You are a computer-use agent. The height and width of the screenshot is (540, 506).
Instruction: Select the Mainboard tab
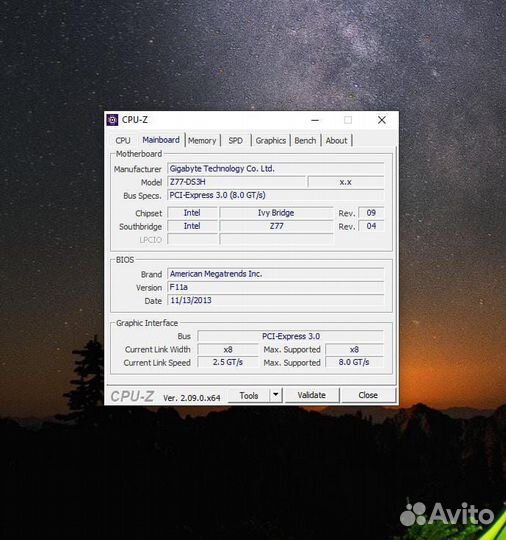(x=161, y=140)
